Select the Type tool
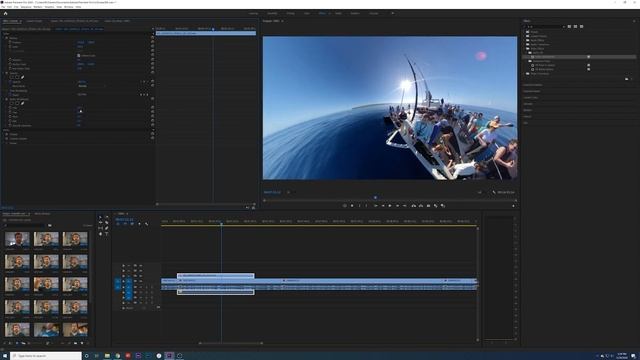Image resolution: width=640 pixels, height=360 pixels. [107, 234]
